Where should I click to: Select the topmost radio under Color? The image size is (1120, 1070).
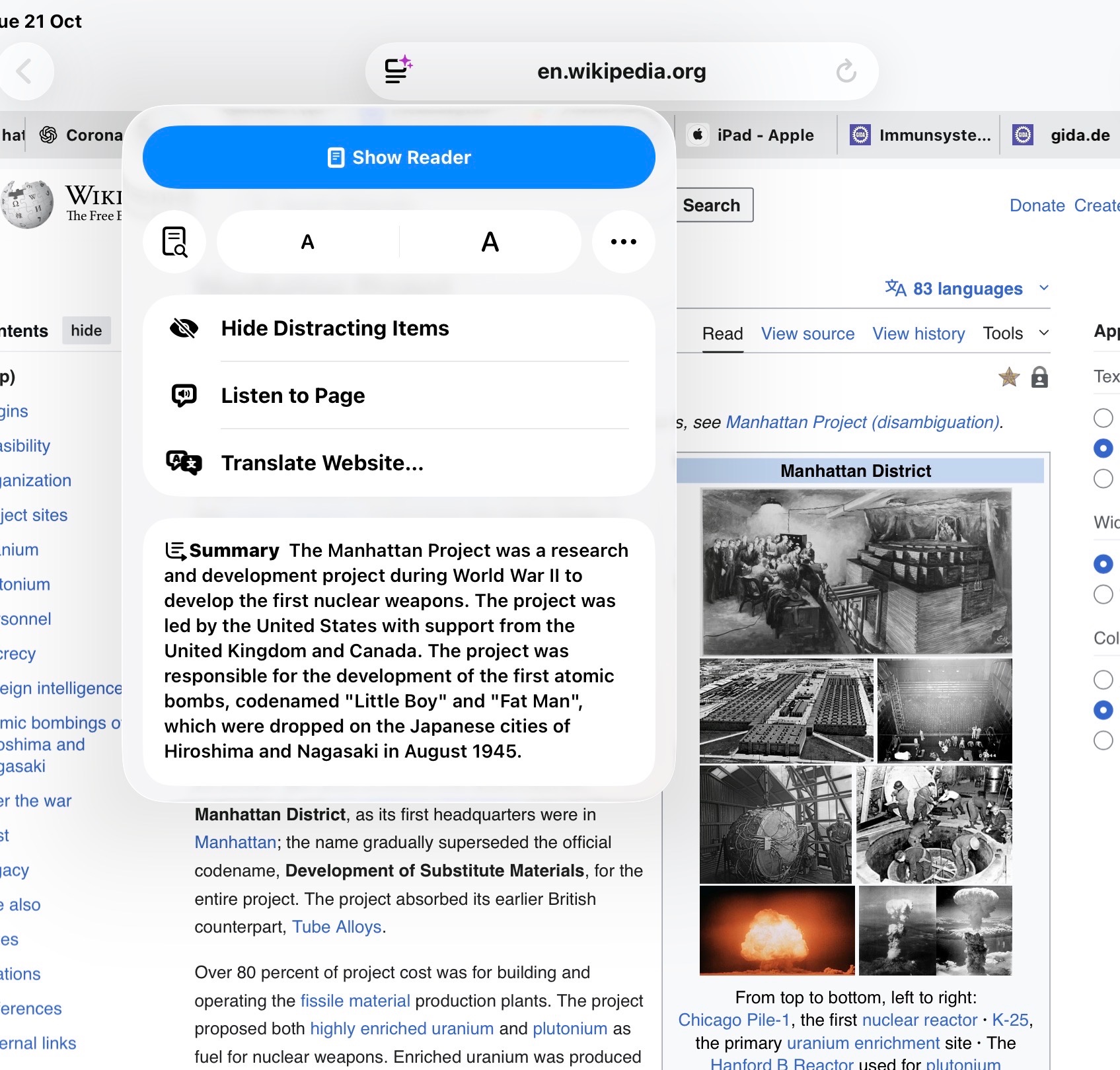coord(1103,680)
